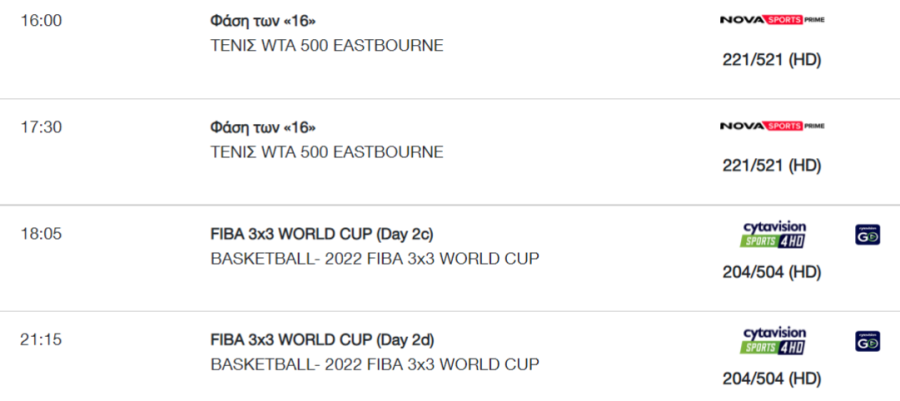Click Cytavision Sports 4 HD logo for 21:15 program

[x=774, y=341]
